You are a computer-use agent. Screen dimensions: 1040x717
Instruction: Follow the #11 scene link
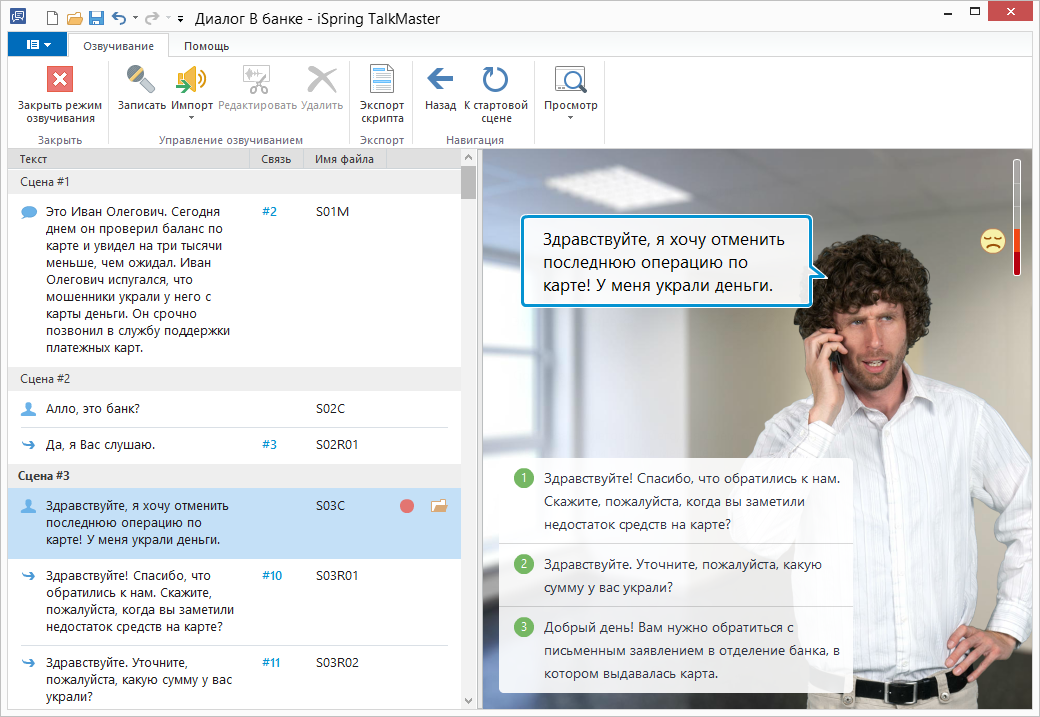(271, 663)
